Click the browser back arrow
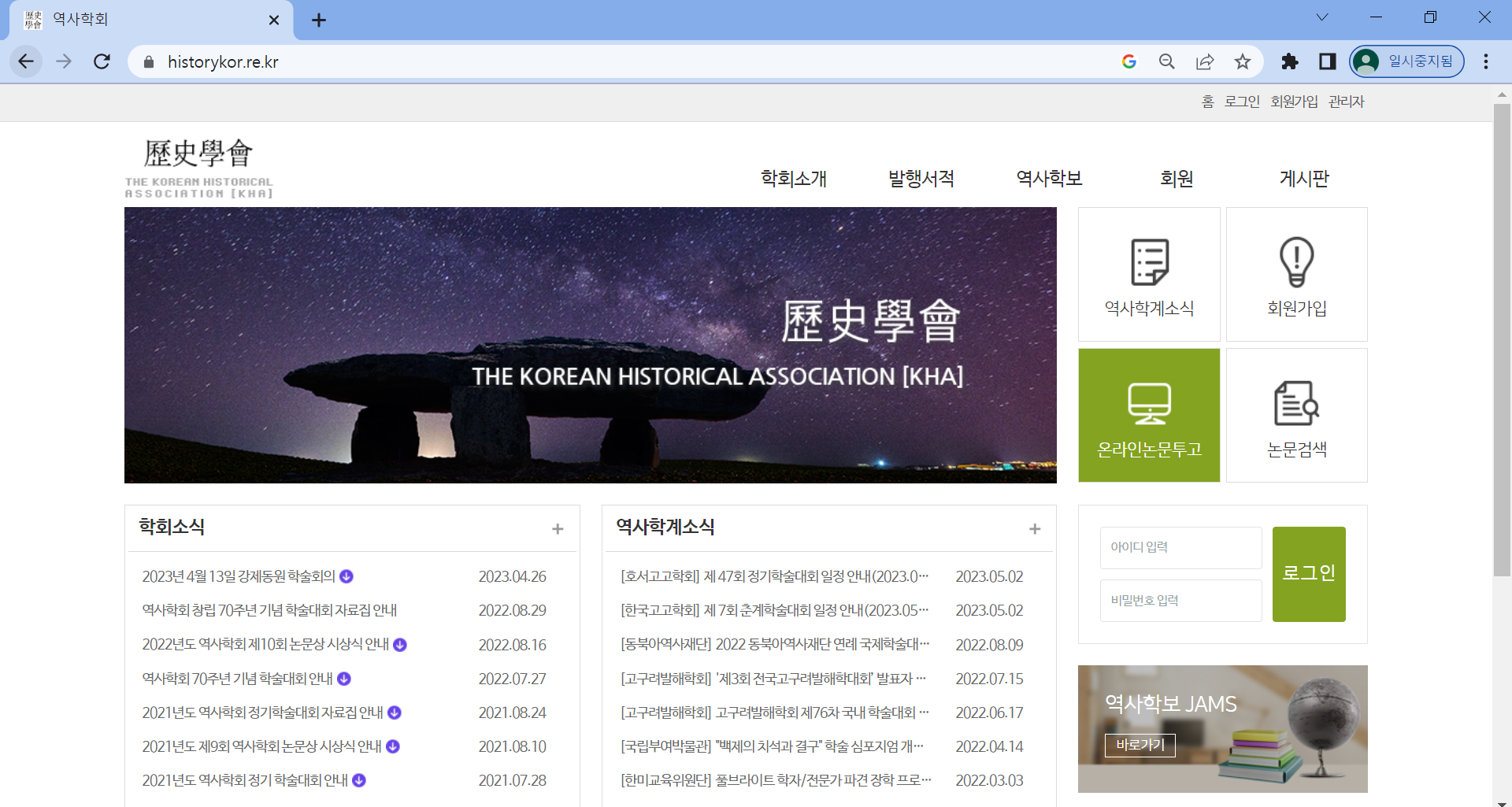The height and width of the screenshot is (807, 1512). pyautogui.click(x=26, y=61)
